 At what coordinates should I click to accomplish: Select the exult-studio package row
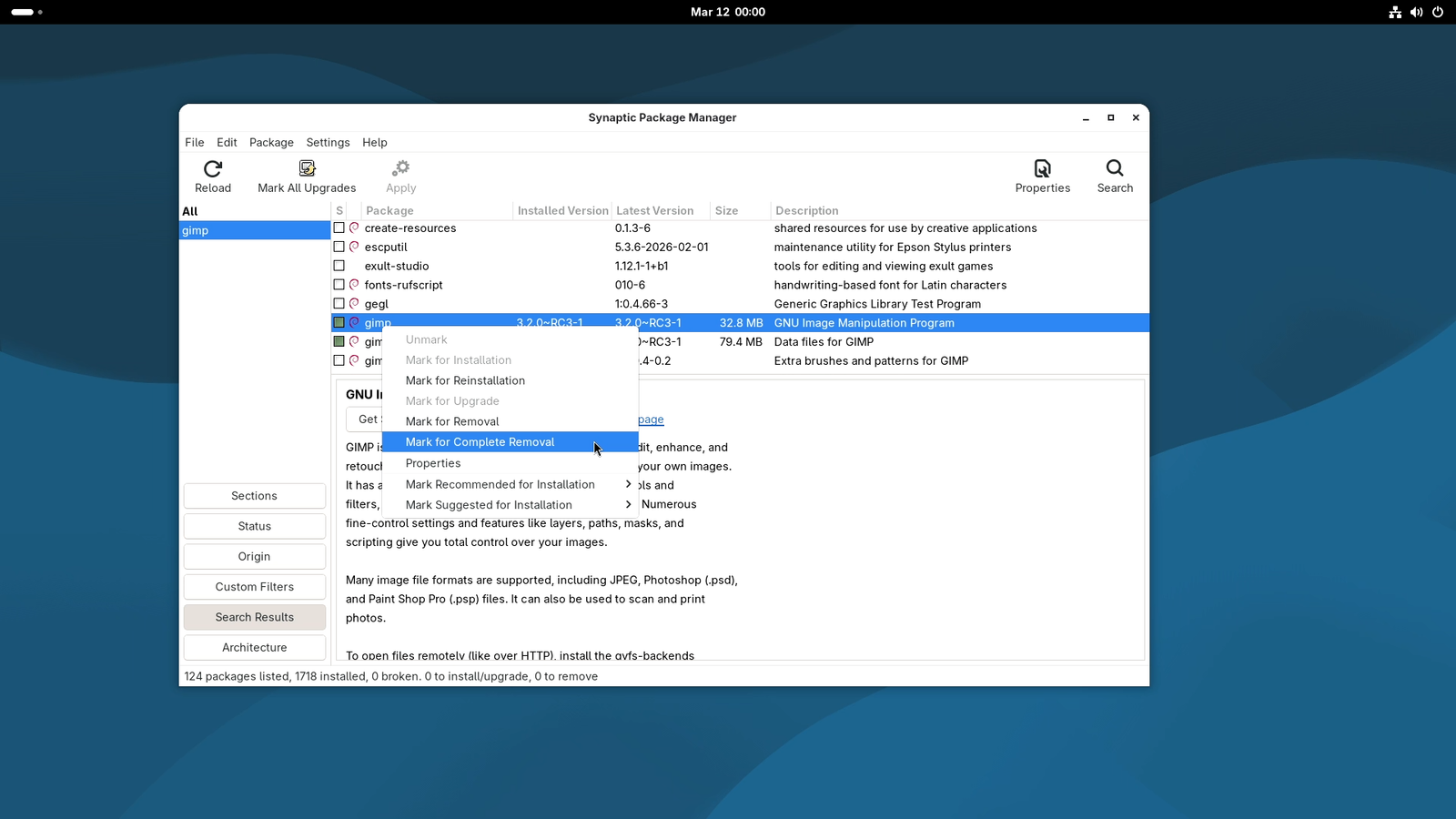click(x=397, y=267)
